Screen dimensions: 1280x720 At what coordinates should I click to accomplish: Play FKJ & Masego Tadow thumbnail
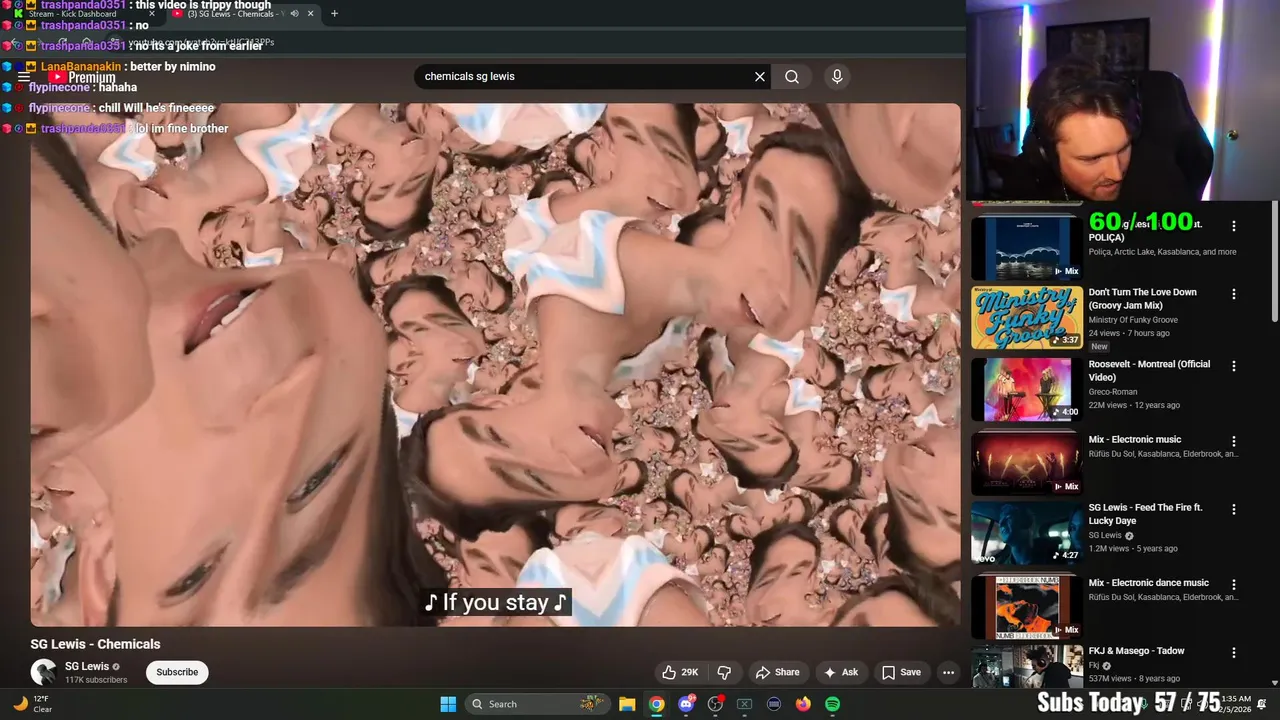(x=1027, y=667)
